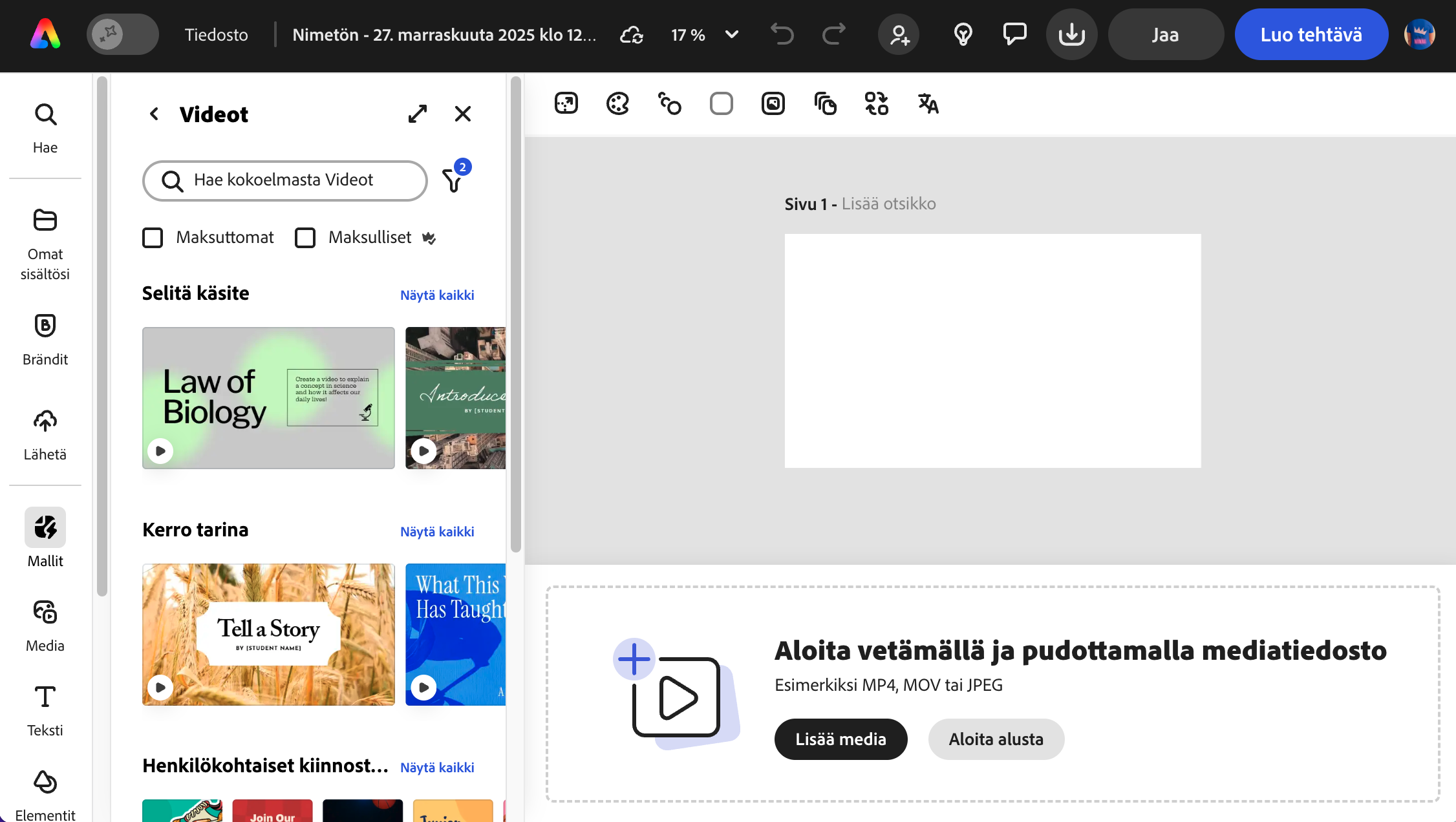This screenshot has height=822, width=1456.
Task: Check the Maksuttomat checkbox
Action: 153,238
